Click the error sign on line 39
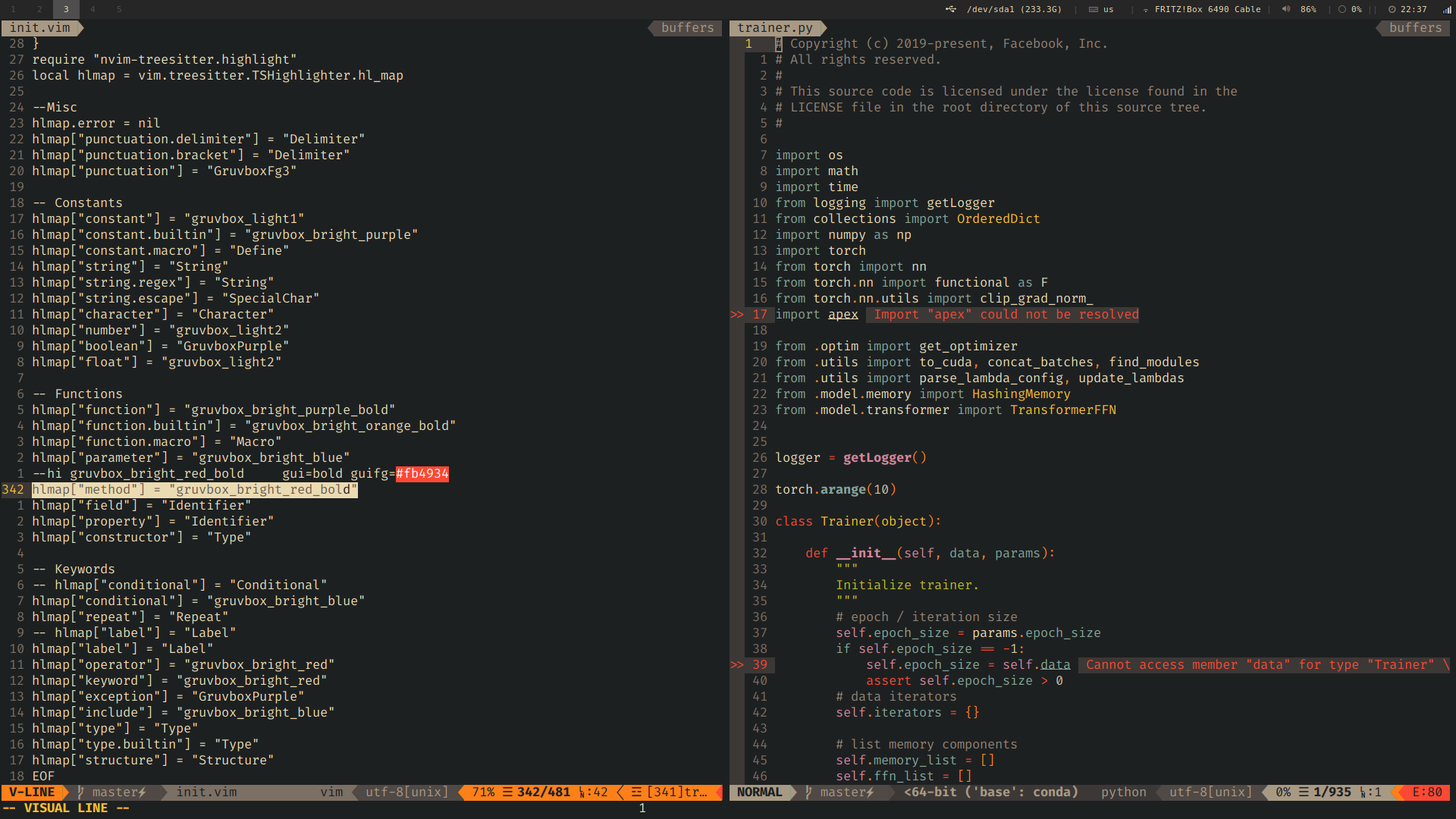Image resolution: width=1456 pixels, height=819 pixels. [736, 664]
